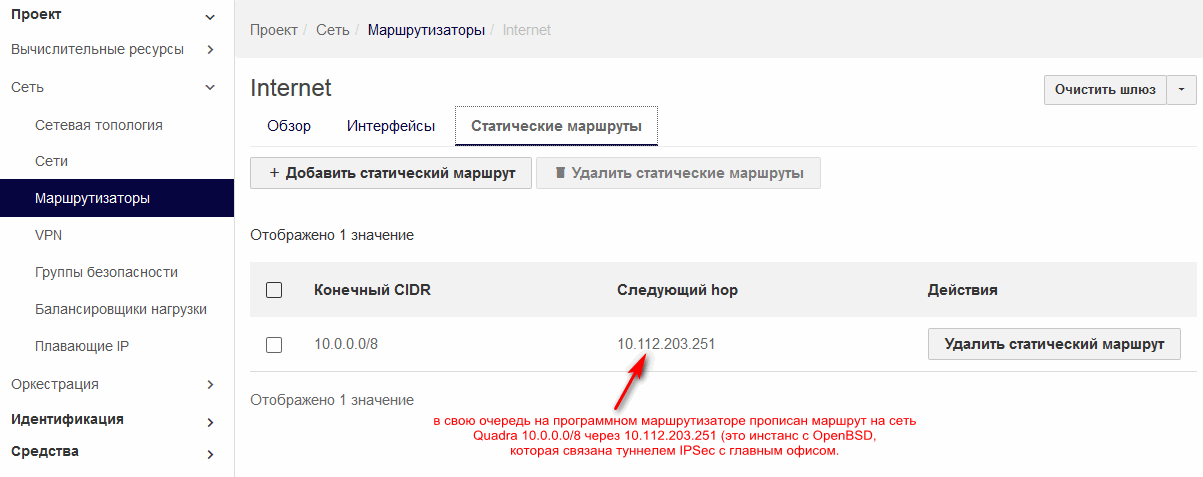The height and width of the screenshot is (477, 1203).
Task: Toggle select-all checkbox in table header
Action: [x=274, y=290]
